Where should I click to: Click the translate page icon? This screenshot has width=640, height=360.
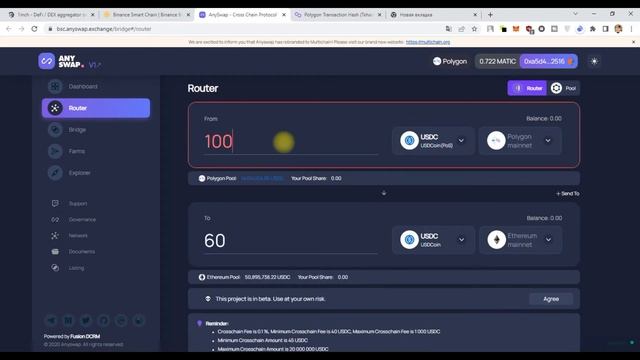pyautogui.click(x=449, y=29)
